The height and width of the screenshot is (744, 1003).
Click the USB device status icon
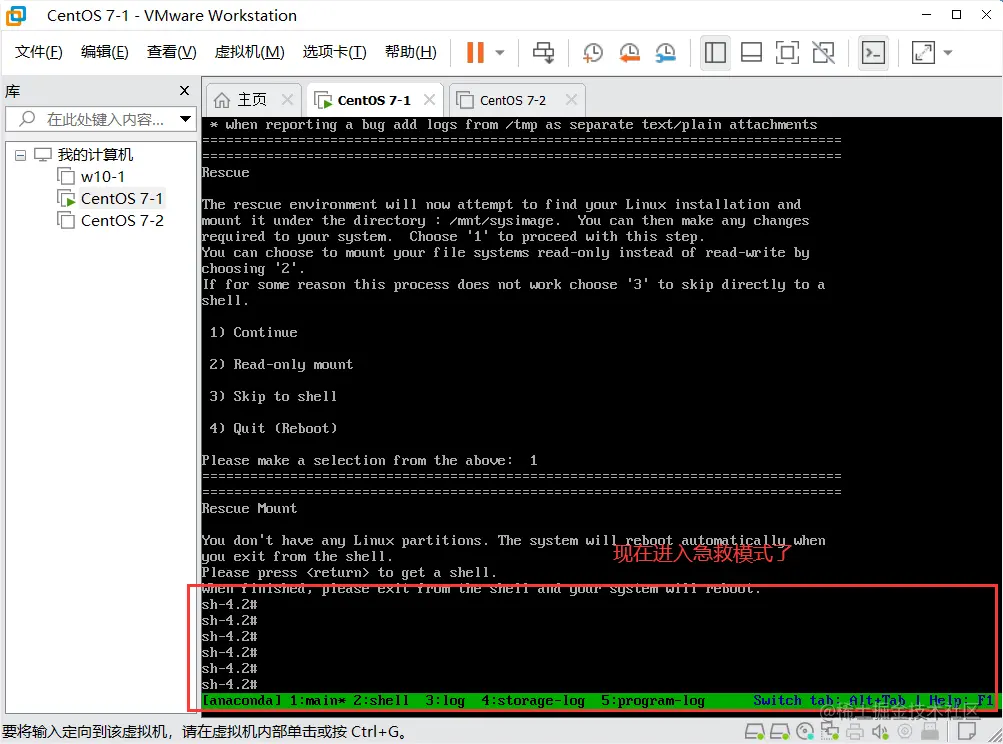click(x=930, y=731)
